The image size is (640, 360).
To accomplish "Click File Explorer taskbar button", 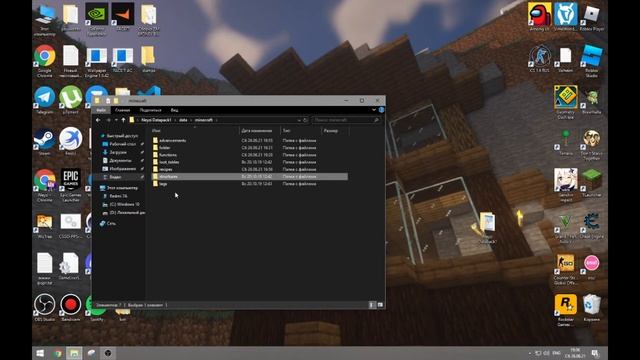I will point(74,353).
